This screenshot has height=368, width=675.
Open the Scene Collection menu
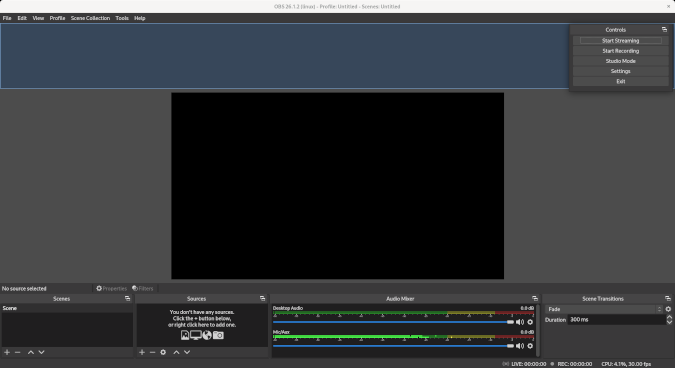click(x=90, y=18)
